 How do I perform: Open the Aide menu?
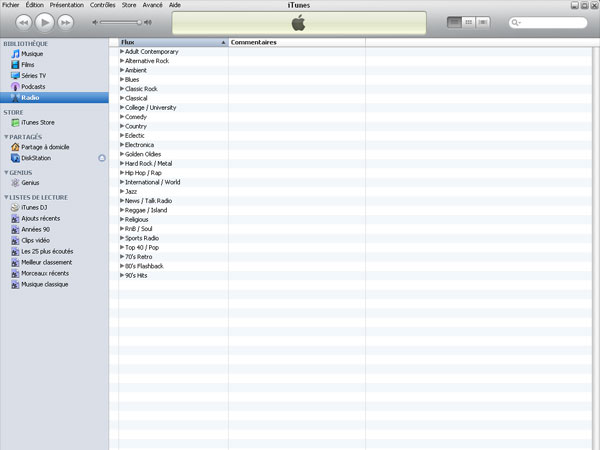click(x=175, y=5)
